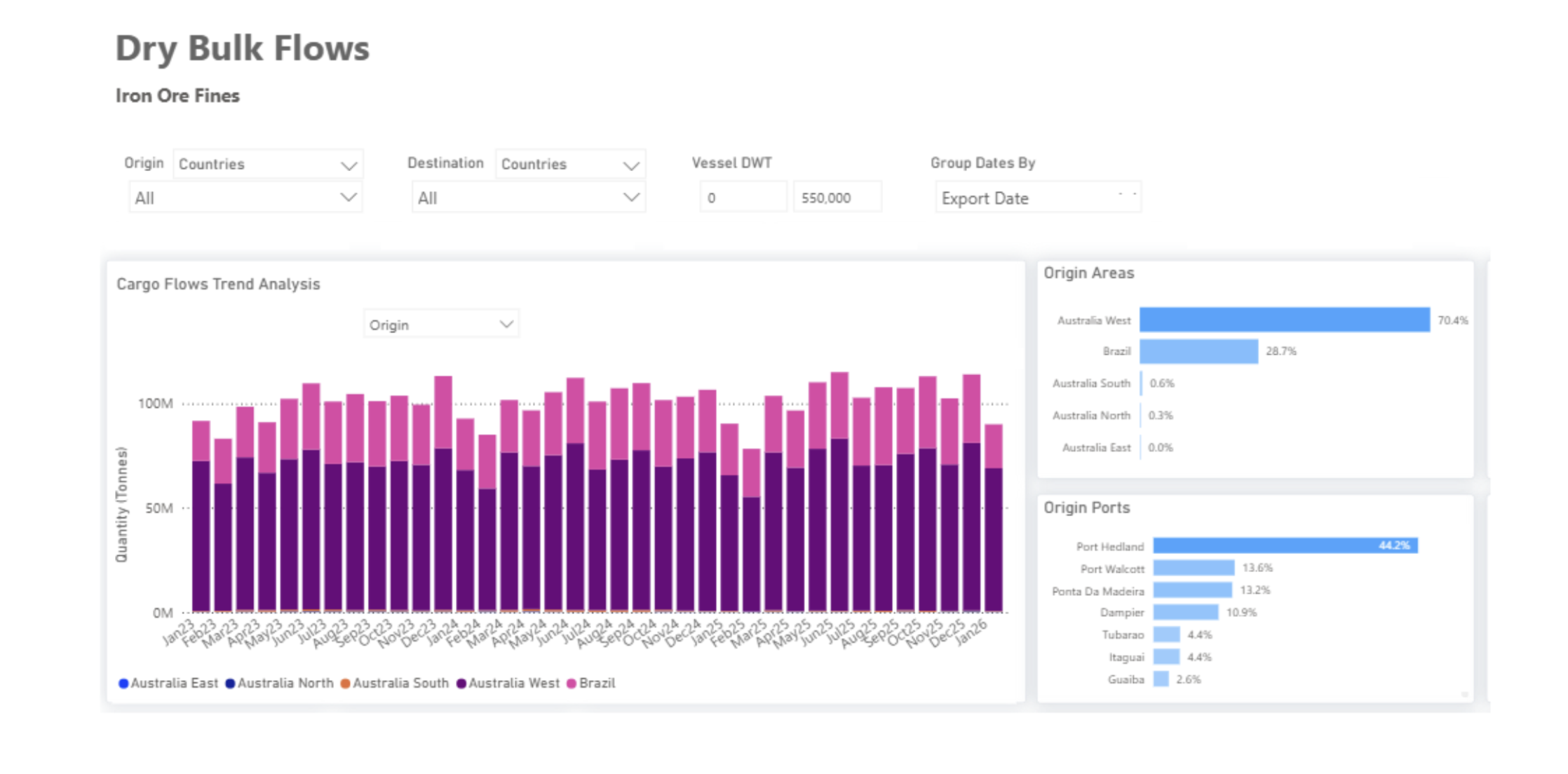Select the Port Walcott bar in Origin Ports
The width and height of the screenshot is (1568, 774).
click(1194, 568)
